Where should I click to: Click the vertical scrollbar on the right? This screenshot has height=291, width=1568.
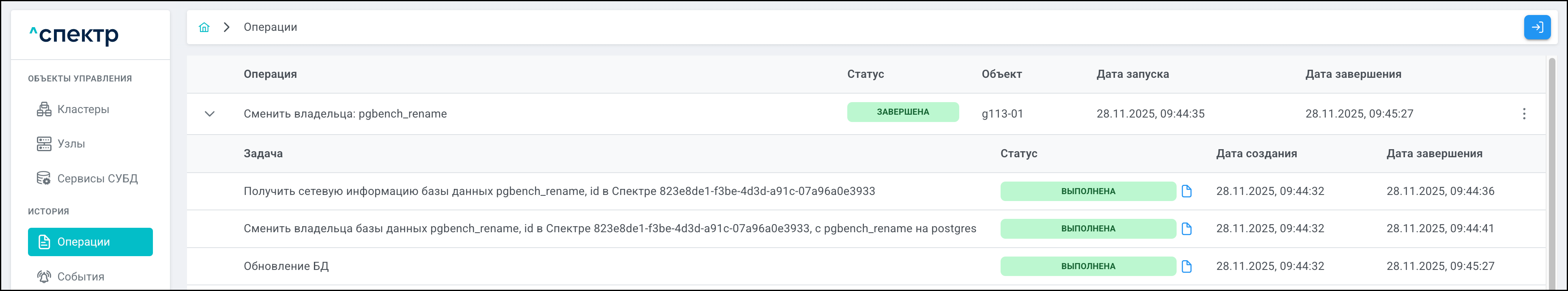click(x=1551, y=171)
